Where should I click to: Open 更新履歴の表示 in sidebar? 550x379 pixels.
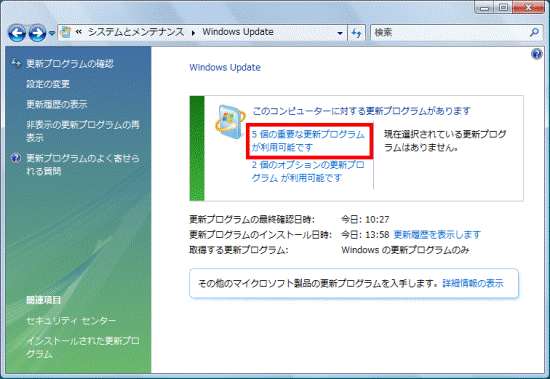[x=57, y=104]
